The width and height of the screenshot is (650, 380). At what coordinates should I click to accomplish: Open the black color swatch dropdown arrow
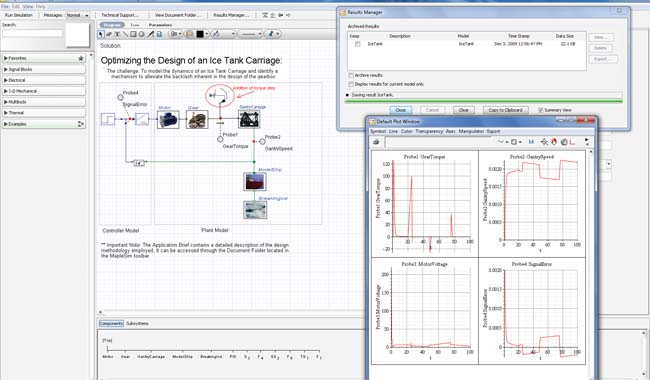click(206, 34)
